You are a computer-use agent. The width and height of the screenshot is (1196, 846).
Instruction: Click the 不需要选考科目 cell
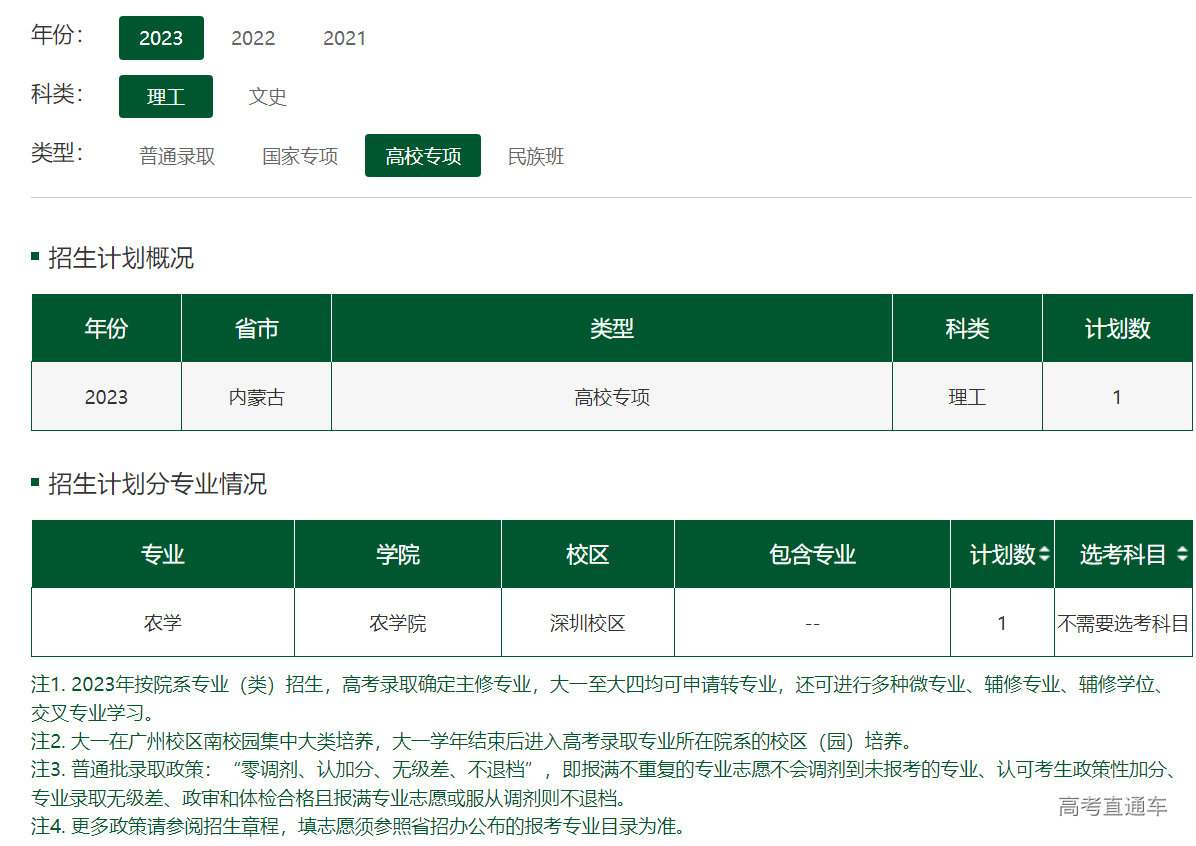coord(1123,623)
